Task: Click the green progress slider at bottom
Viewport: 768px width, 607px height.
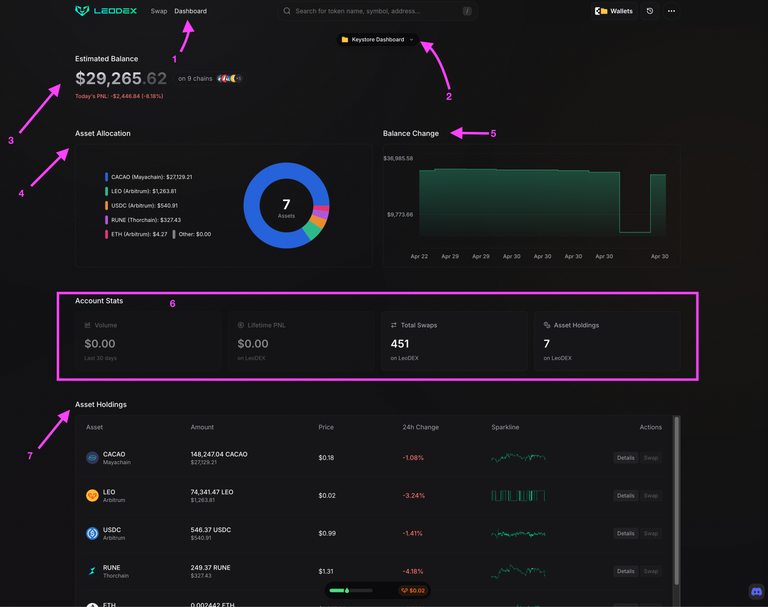Action: (x=351, y=590)
